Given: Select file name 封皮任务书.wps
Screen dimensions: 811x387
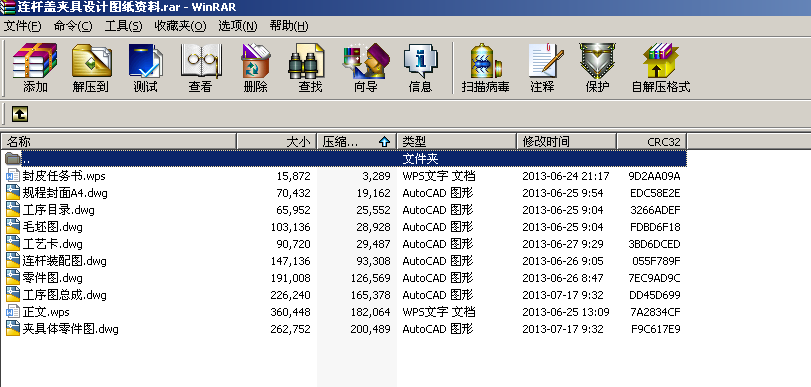Looking at the screenshot, I should click(64, 176).
